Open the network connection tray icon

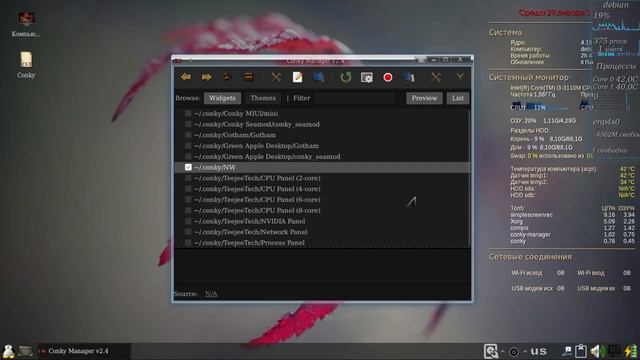(x=567, y=351)
